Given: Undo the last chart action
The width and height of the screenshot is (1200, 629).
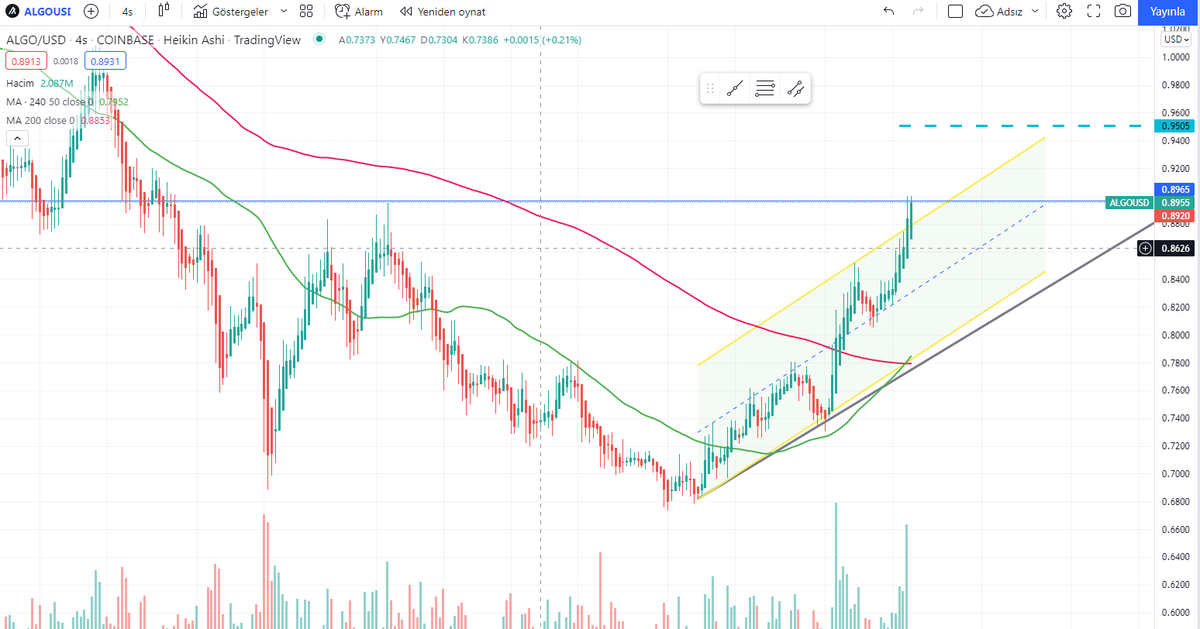Looking at the screenshot, I should point(889,12).
